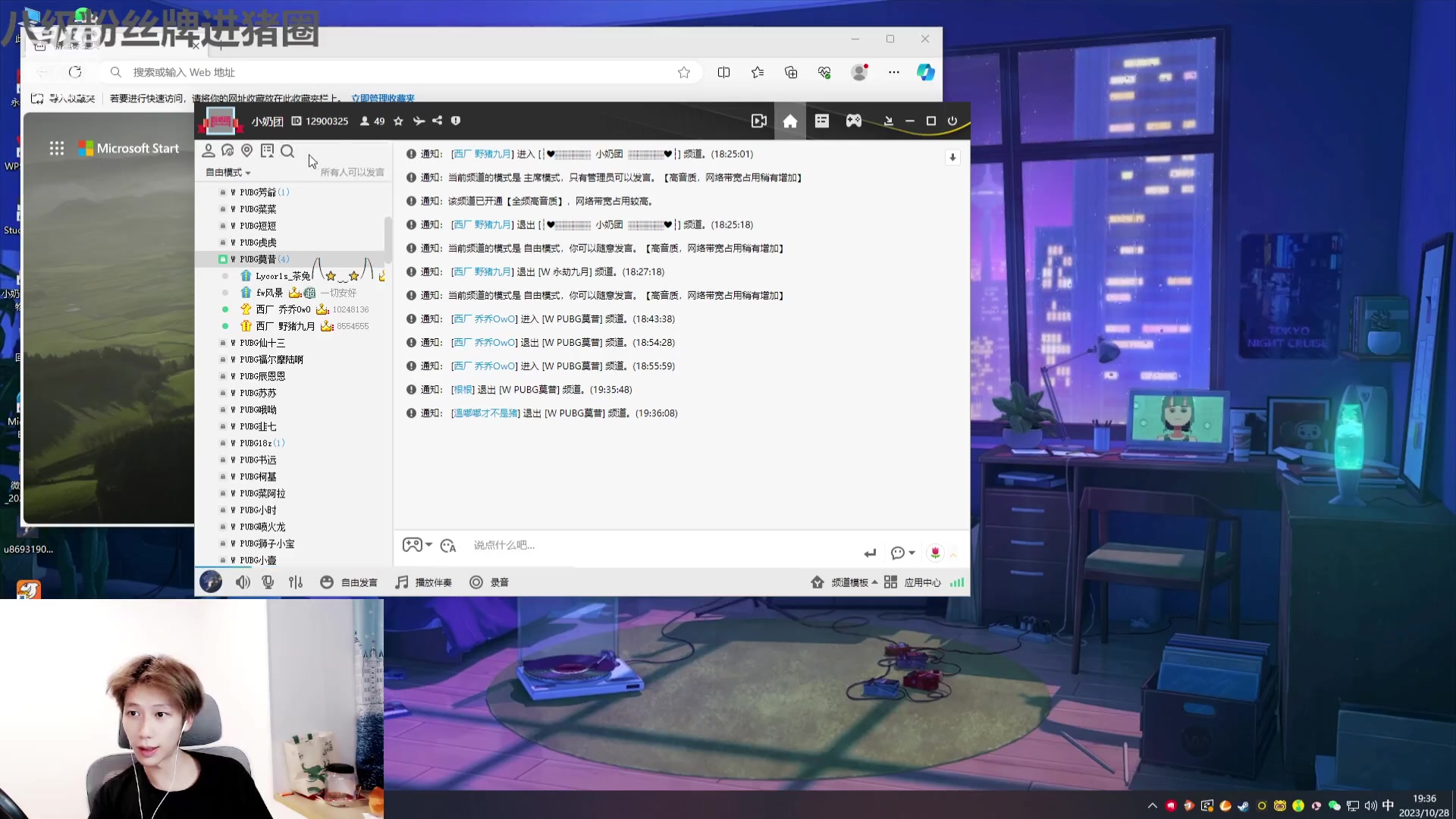Screen dimensions: 1456x819
Task: Share the channel via the share icon
Action: click(438, 121)
